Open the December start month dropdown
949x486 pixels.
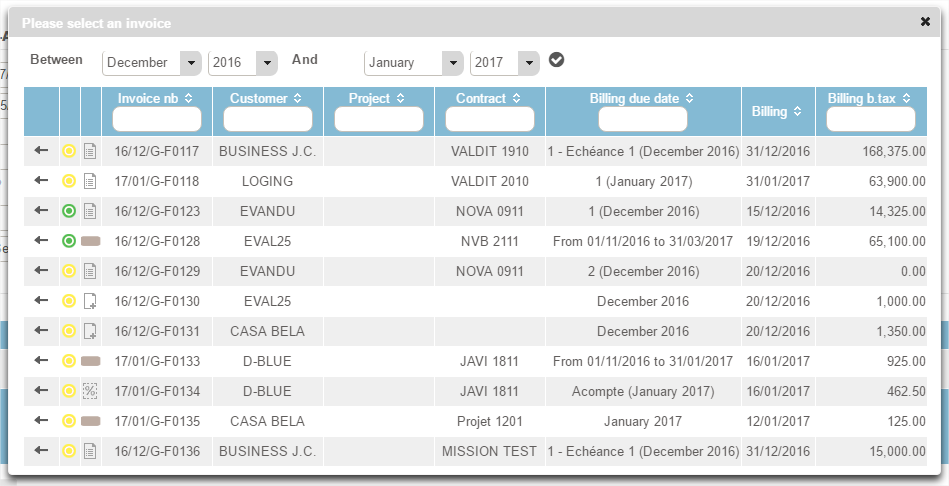point(190,63)
